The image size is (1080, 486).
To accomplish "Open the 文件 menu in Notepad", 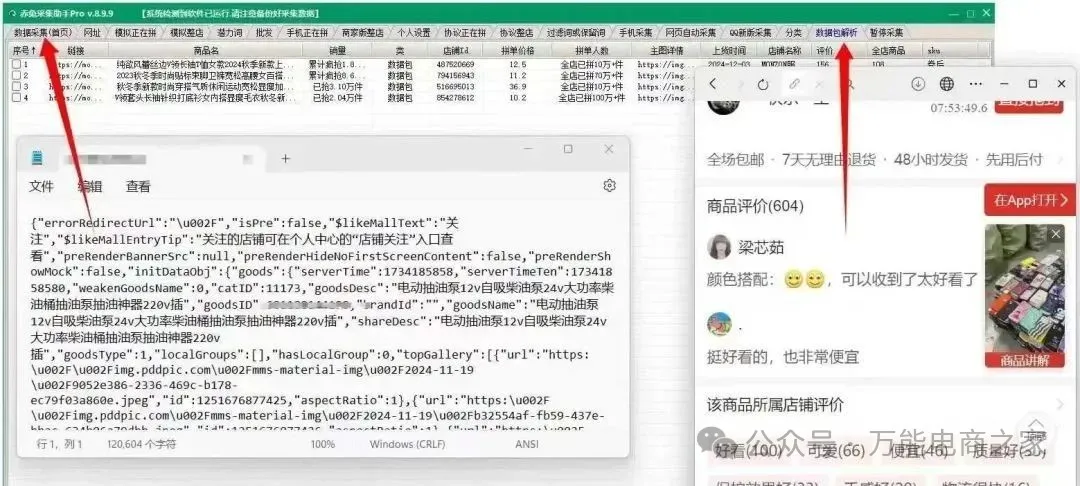I will click(42, 186).
